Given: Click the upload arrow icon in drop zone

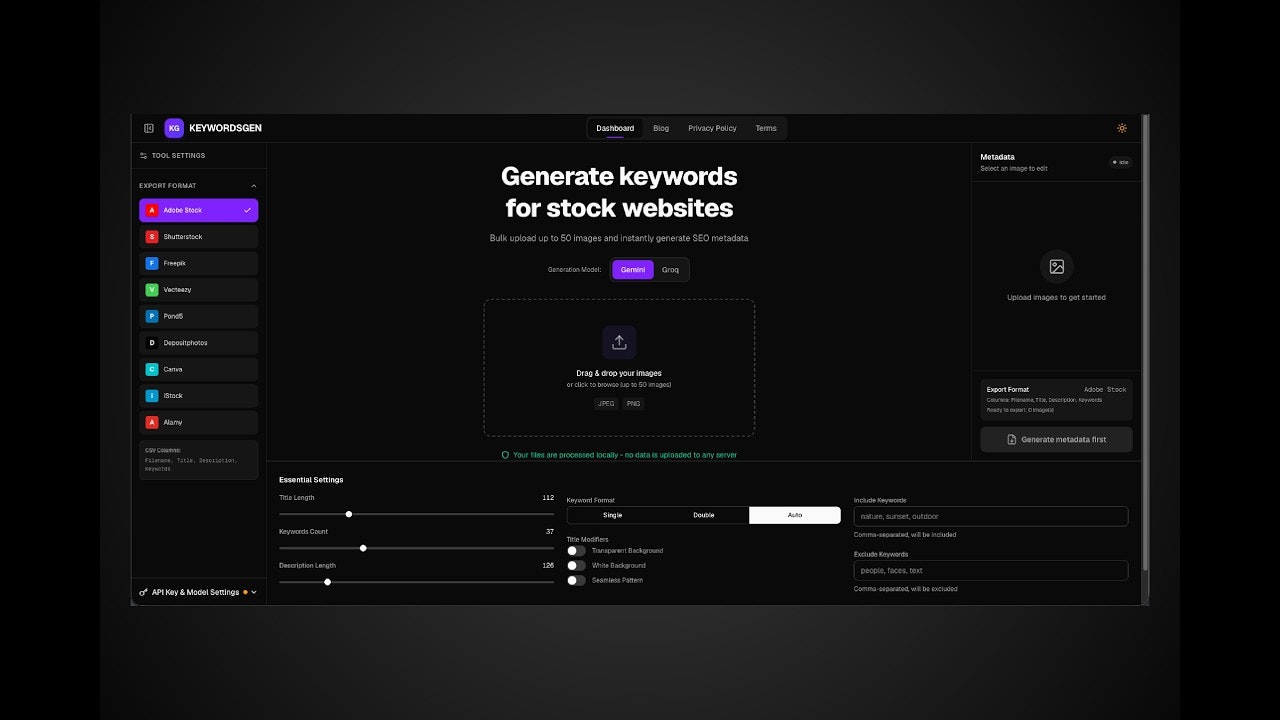Looking at the screenshot, I should coord(619,342).
